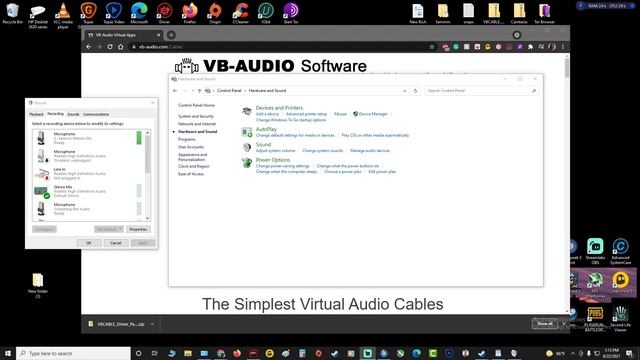Open System and Security in sidebar
This screenshot has height=360, width=640.
point(196,116)
